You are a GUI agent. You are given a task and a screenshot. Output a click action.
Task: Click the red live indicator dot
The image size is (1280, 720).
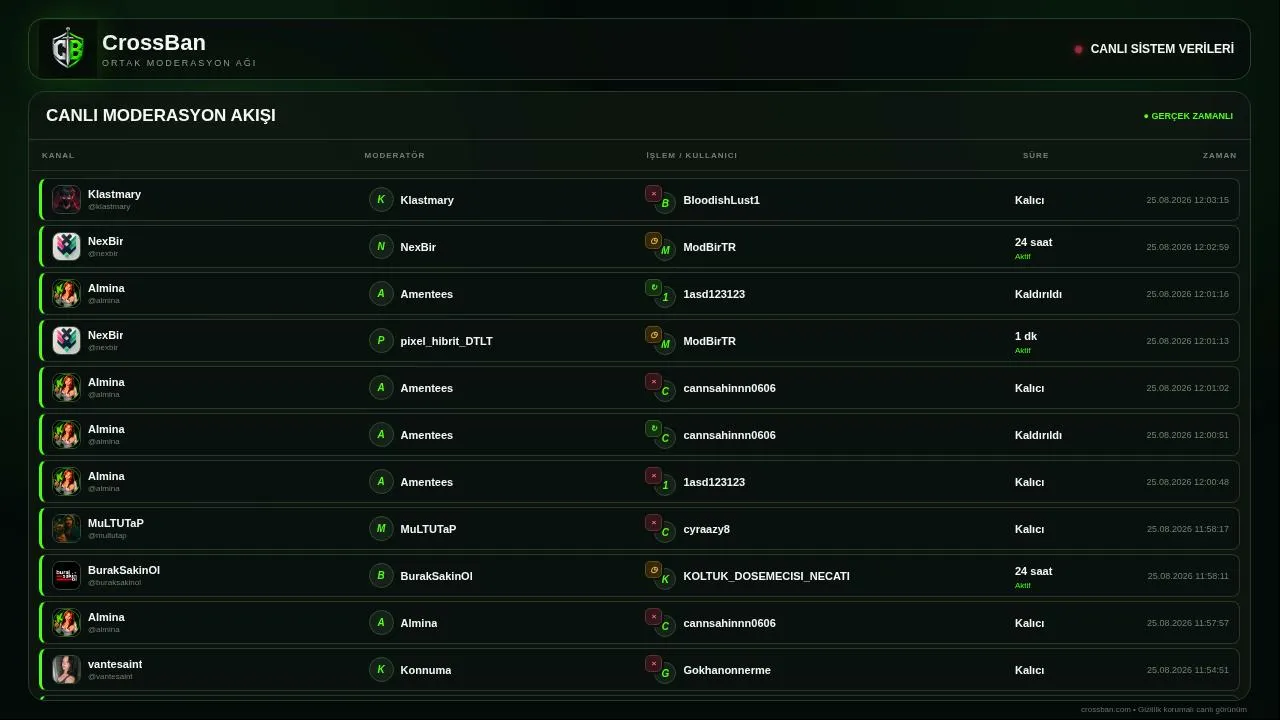[x=1078, y=49]
